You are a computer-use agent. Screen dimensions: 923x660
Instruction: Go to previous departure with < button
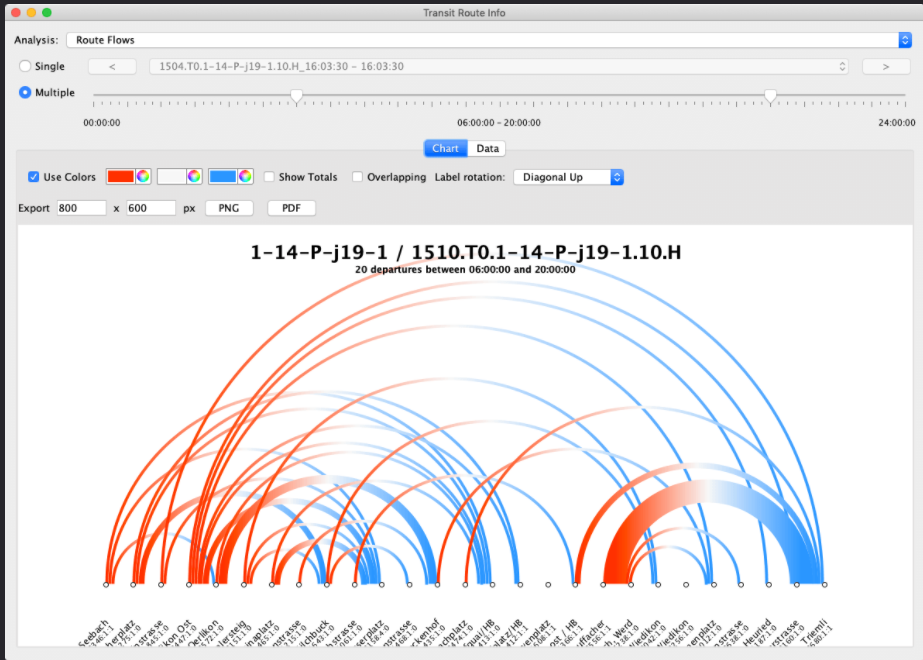pyautogui.click(x=112, y=67)
